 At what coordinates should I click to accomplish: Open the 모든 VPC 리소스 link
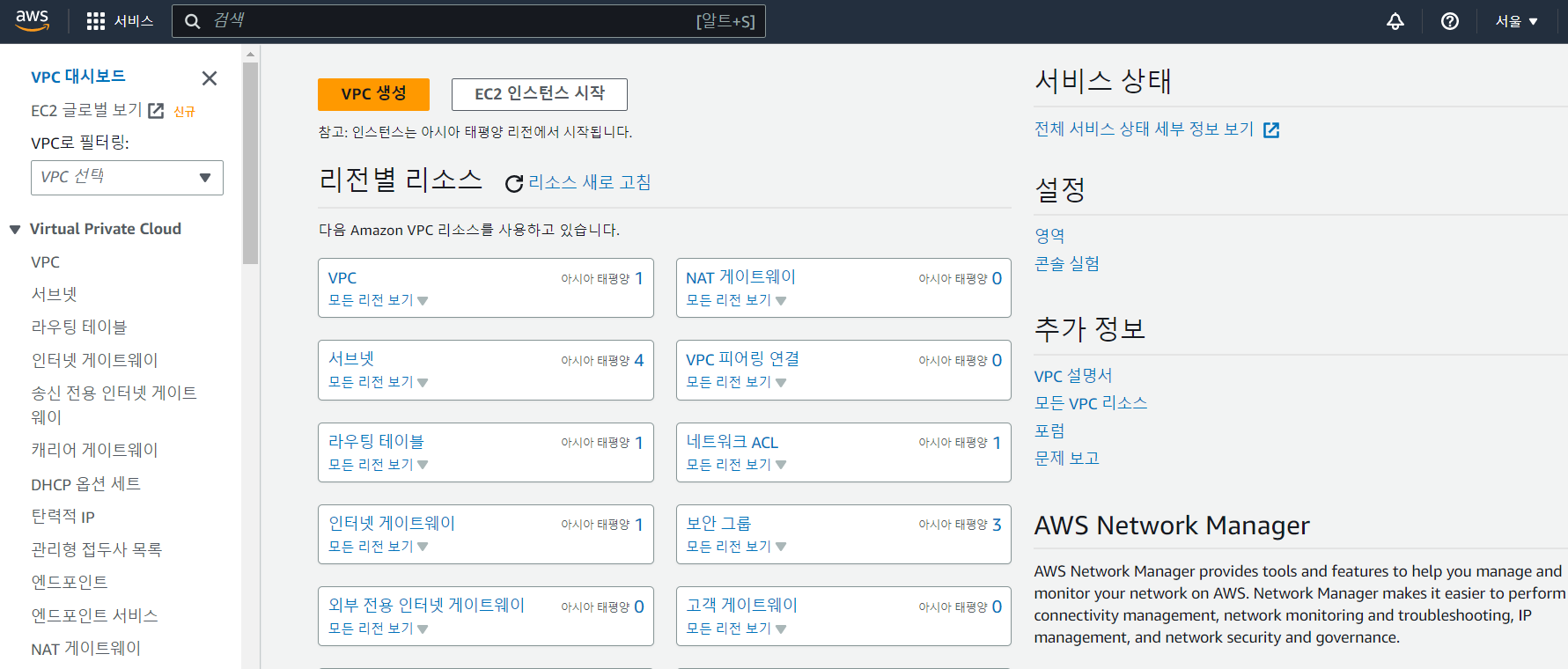pyautogui.click(x=1091, y=403)
